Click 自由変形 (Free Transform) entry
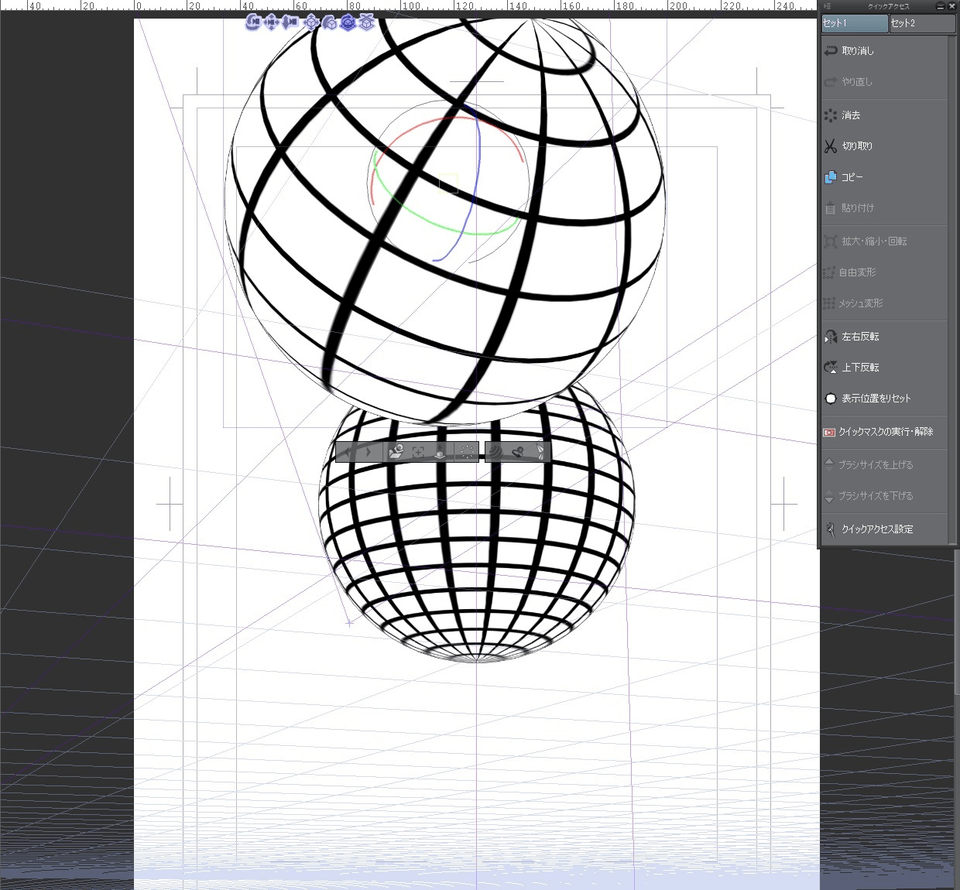Viewport: 960px width, 890px height. 885,272
